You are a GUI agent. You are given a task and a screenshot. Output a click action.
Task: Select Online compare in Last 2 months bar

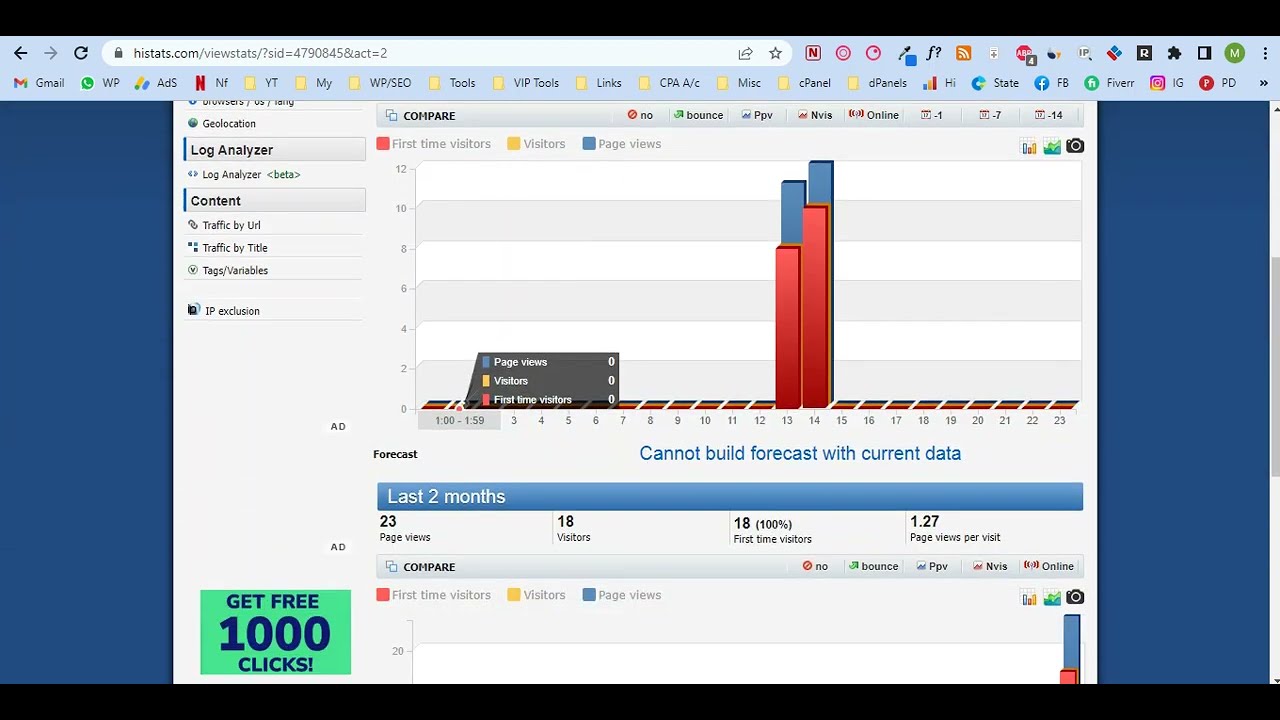click(1049, 566)
